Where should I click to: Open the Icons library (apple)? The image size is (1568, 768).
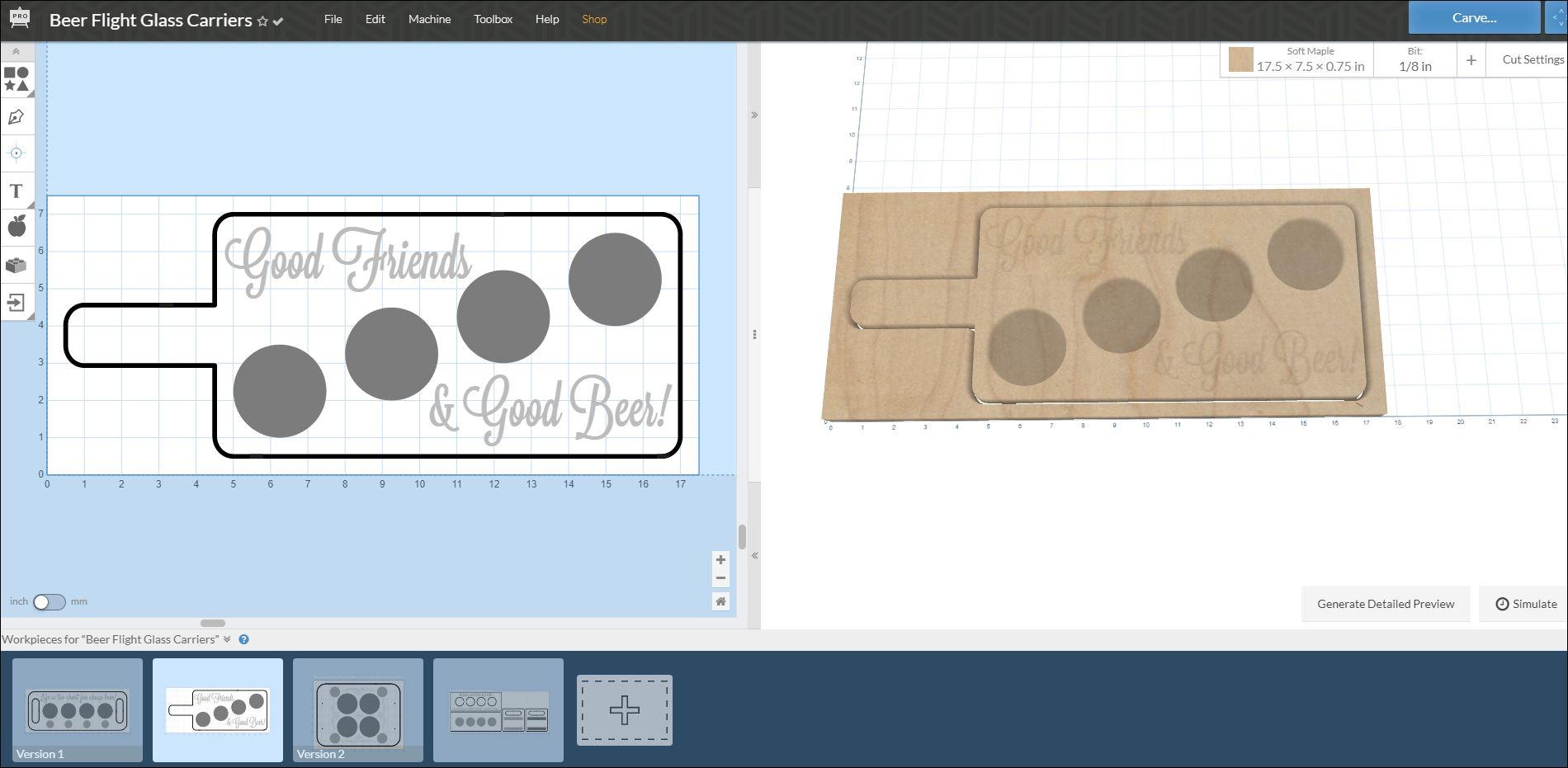(x=17, y=226)
